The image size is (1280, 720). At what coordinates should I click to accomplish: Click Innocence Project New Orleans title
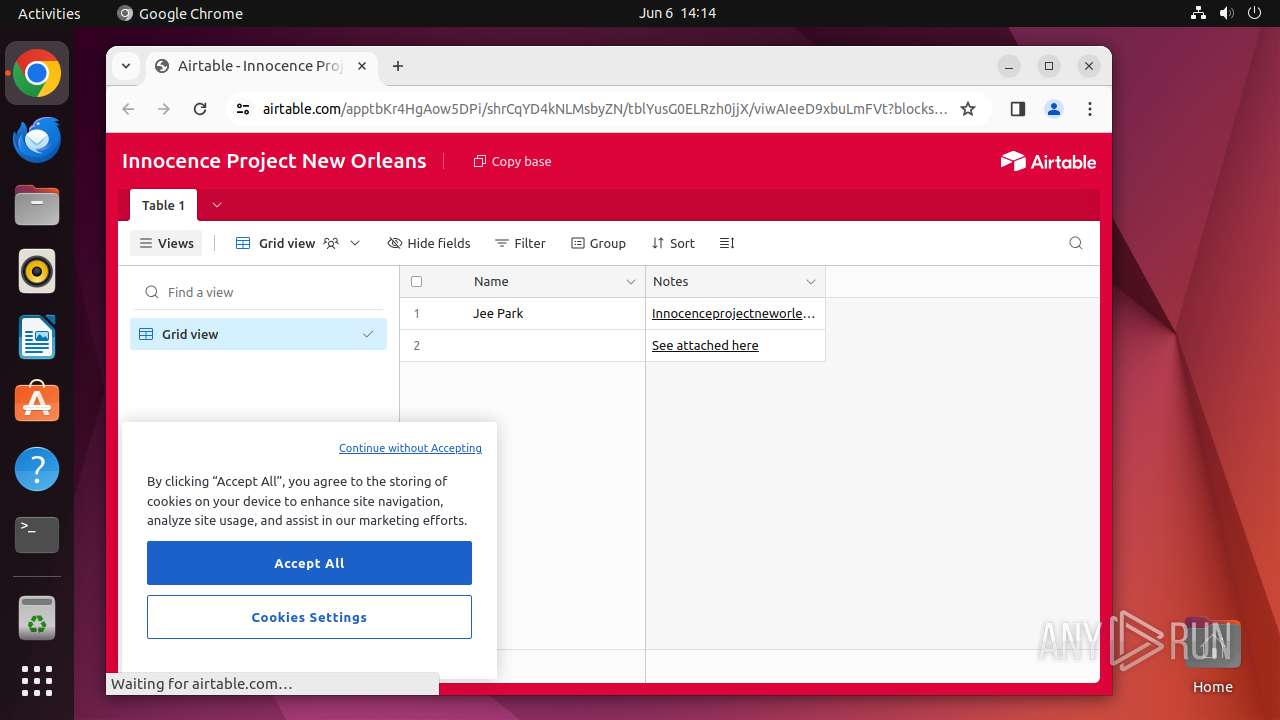coord(274,161)
